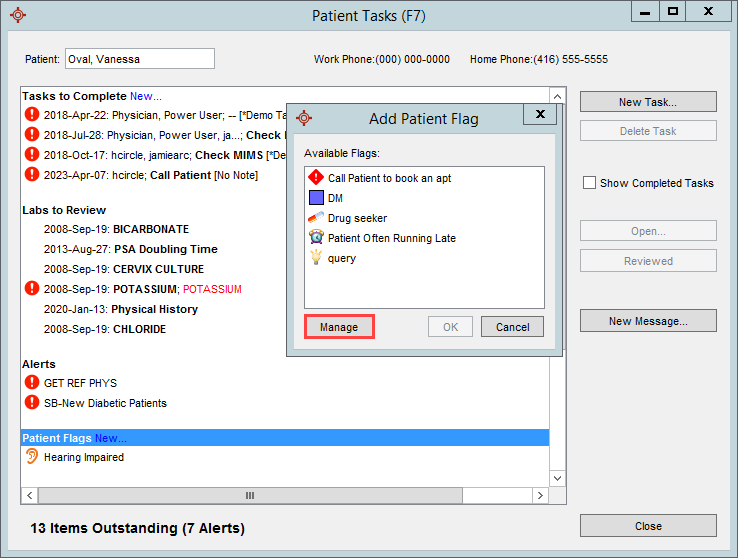Viewport: 738px width, 558px height.
Task: Click the clock icon for Patient Often Running Late
Action: click(x=316, y=238)
